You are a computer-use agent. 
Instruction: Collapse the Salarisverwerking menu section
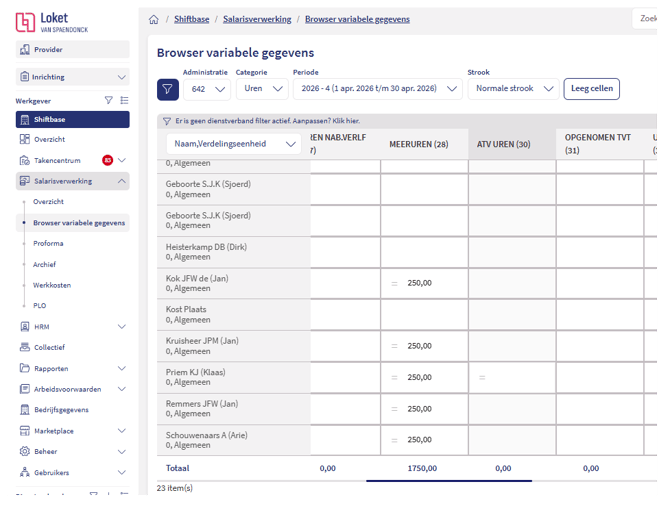click(122, 181)
